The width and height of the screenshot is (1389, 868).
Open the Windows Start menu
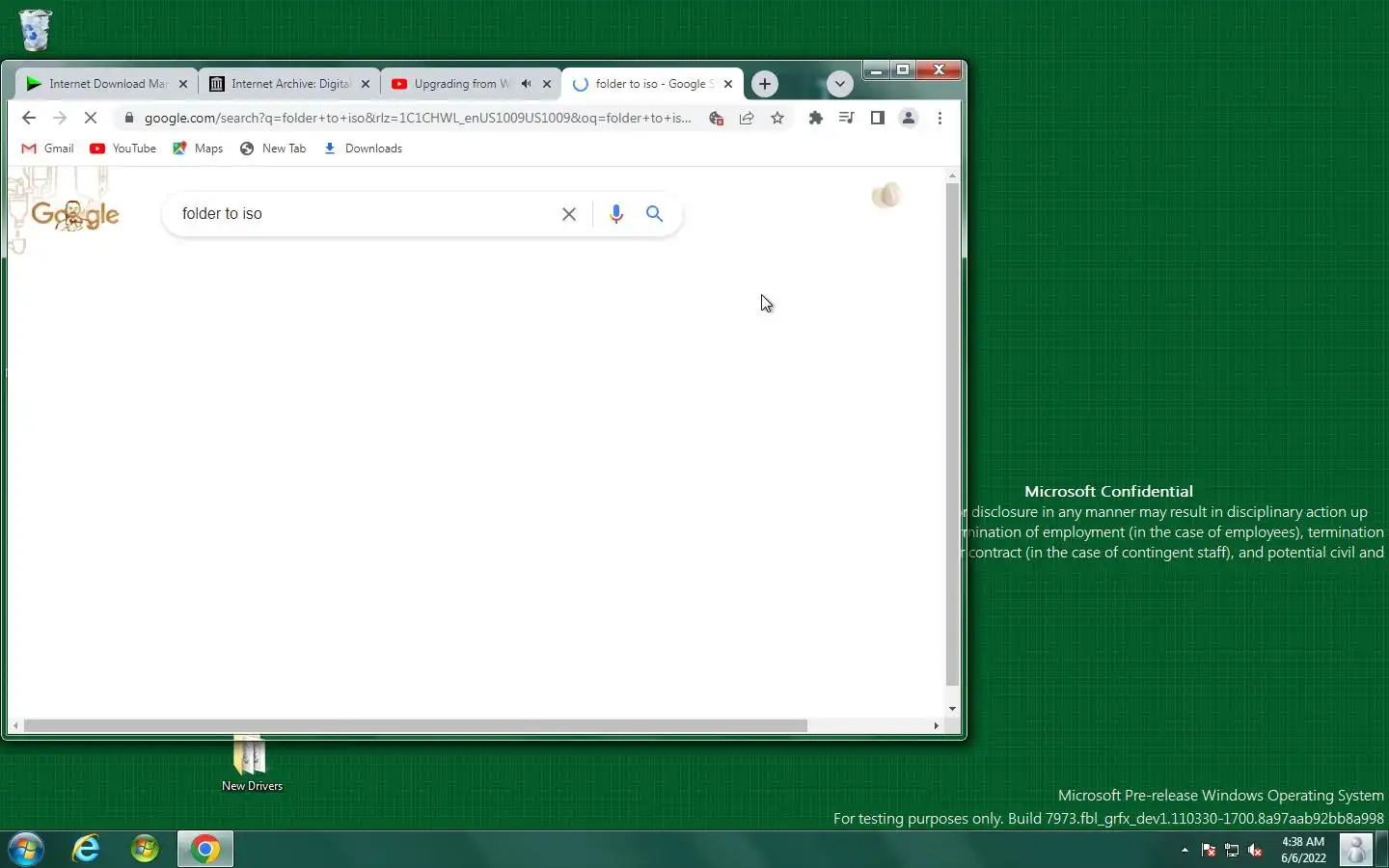pyautogui.click(x=26, y=850)
